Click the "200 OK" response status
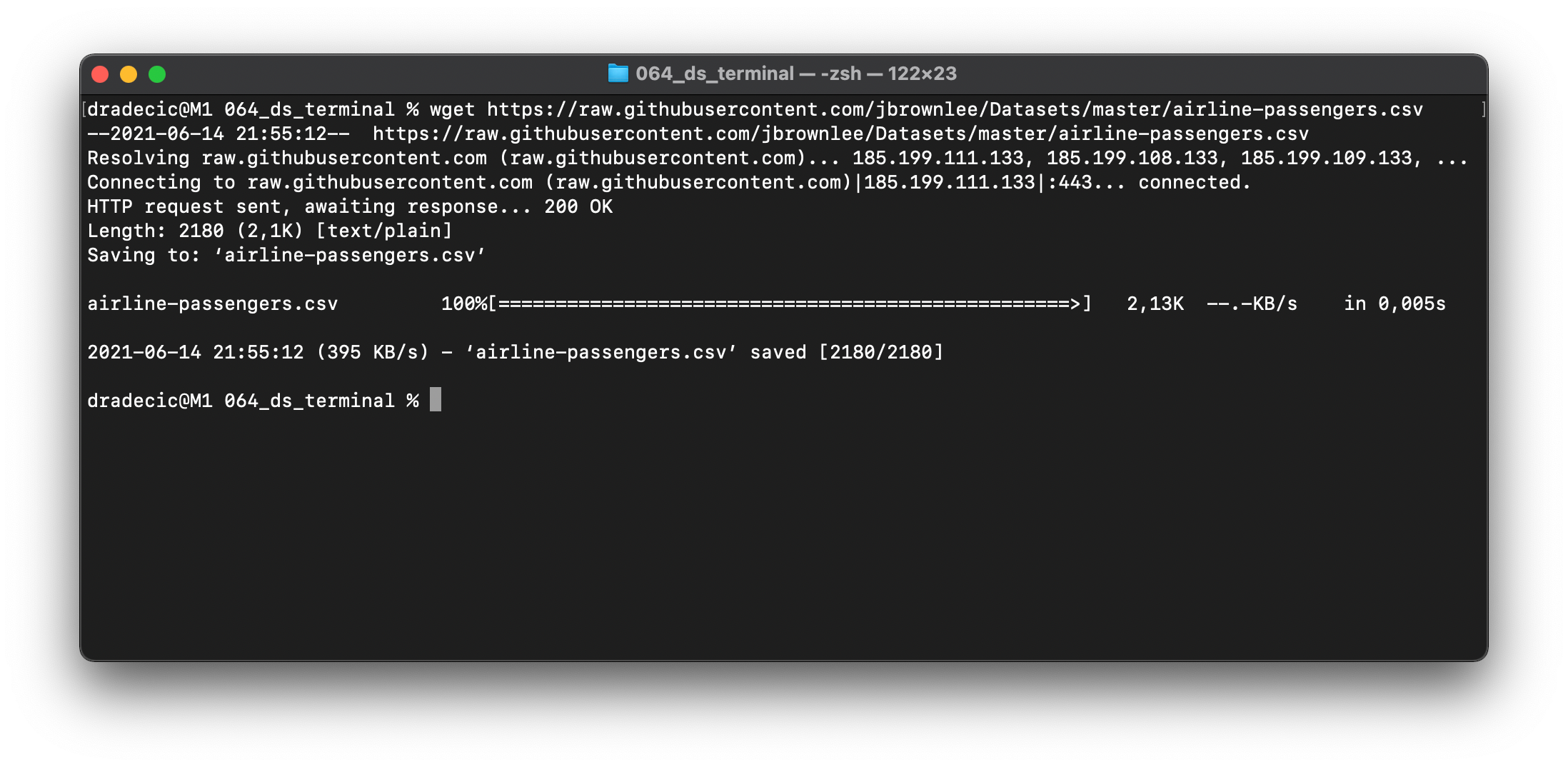The image size is (1568, 767). [x=578, y=207]
